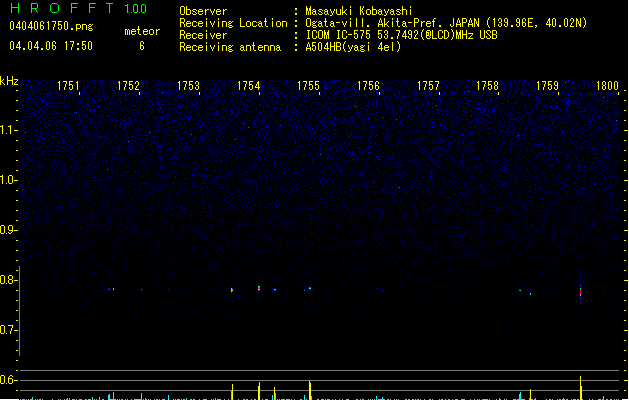Click the meteor count label

tap(142, 31)
